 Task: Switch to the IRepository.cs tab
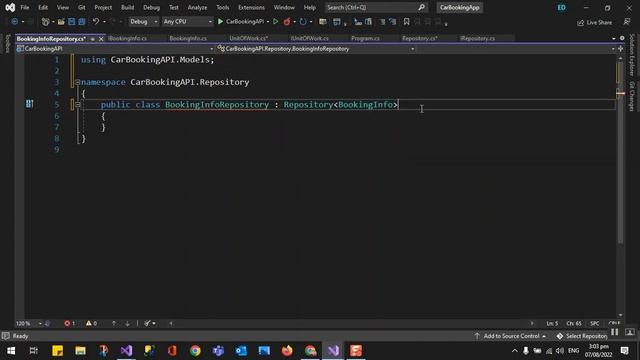tap(477, 38)
